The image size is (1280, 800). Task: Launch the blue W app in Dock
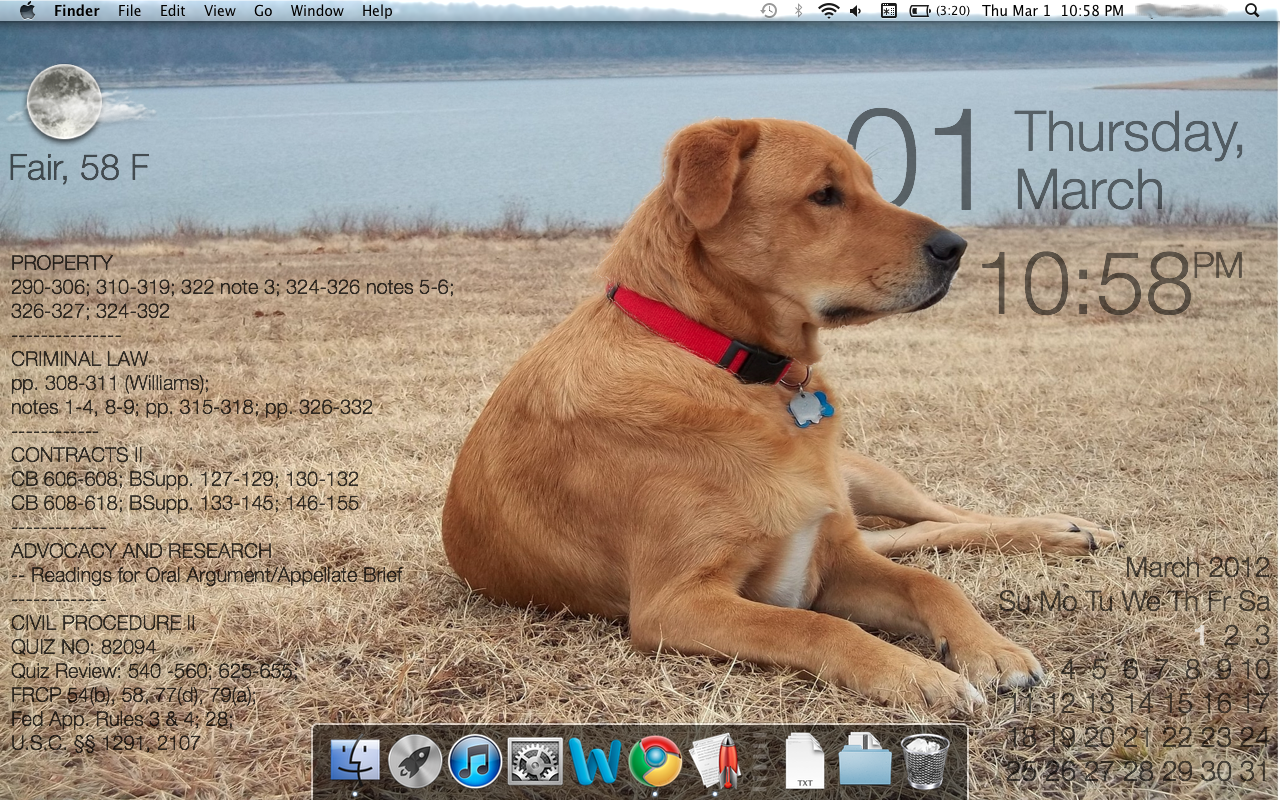coord(595,762)
